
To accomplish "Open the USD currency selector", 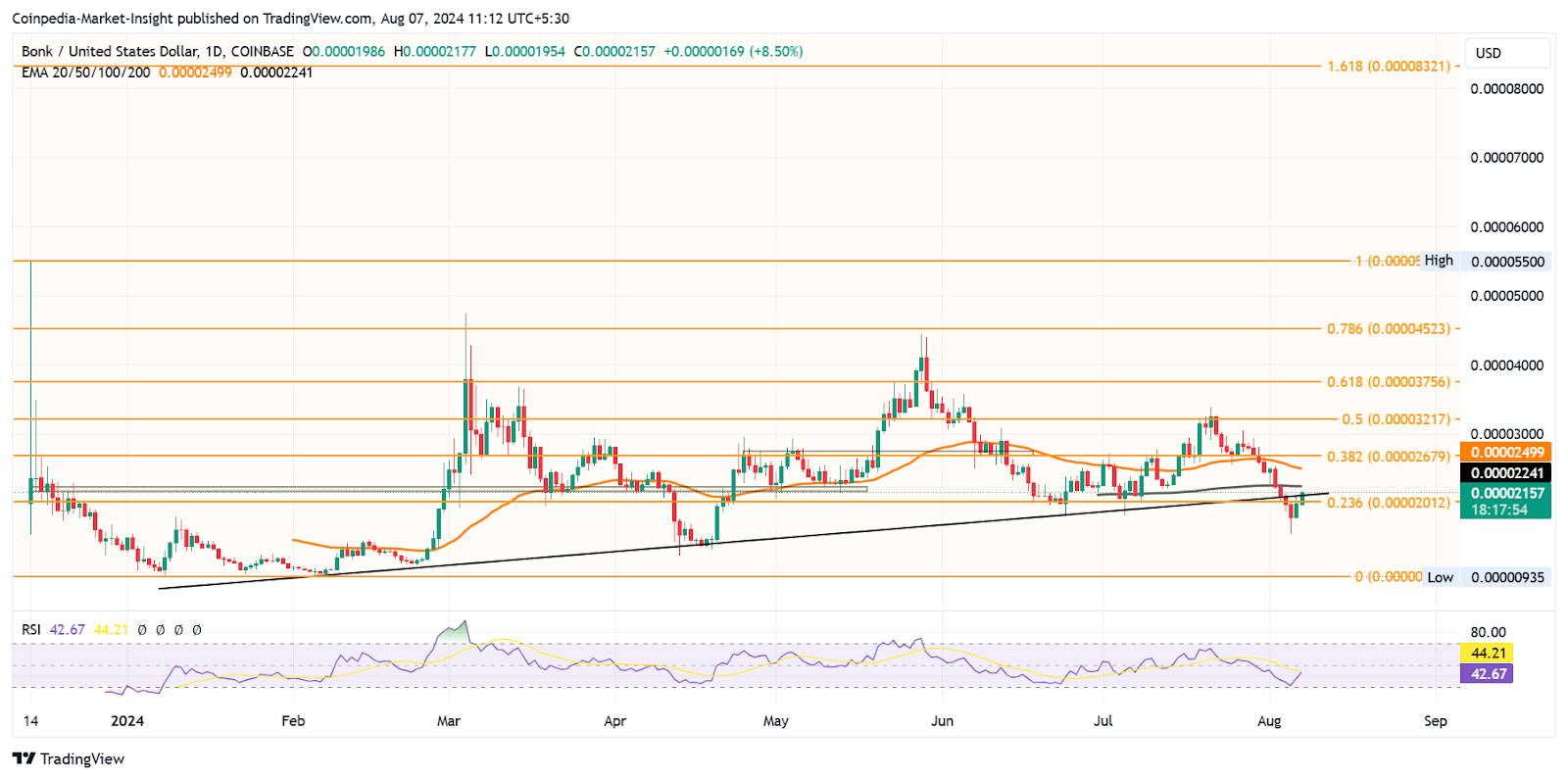I will point(1507,53).
